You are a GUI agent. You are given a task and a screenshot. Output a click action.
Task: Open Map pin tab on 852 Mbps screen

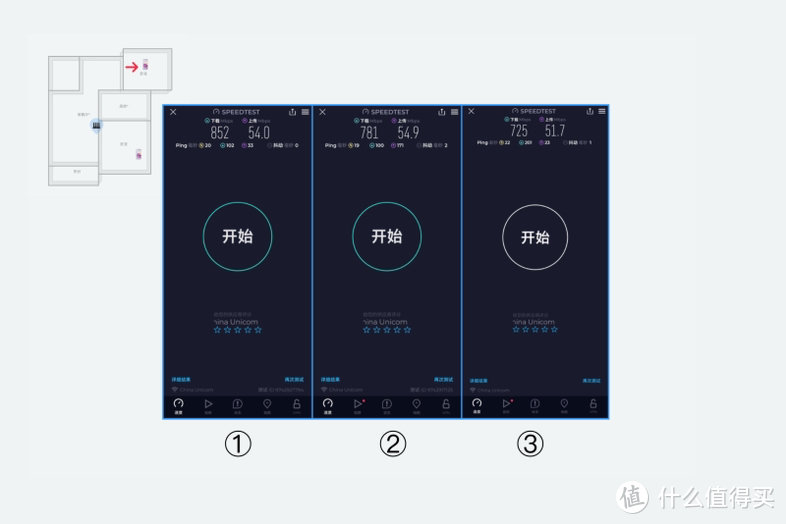(x=267, y=406)
